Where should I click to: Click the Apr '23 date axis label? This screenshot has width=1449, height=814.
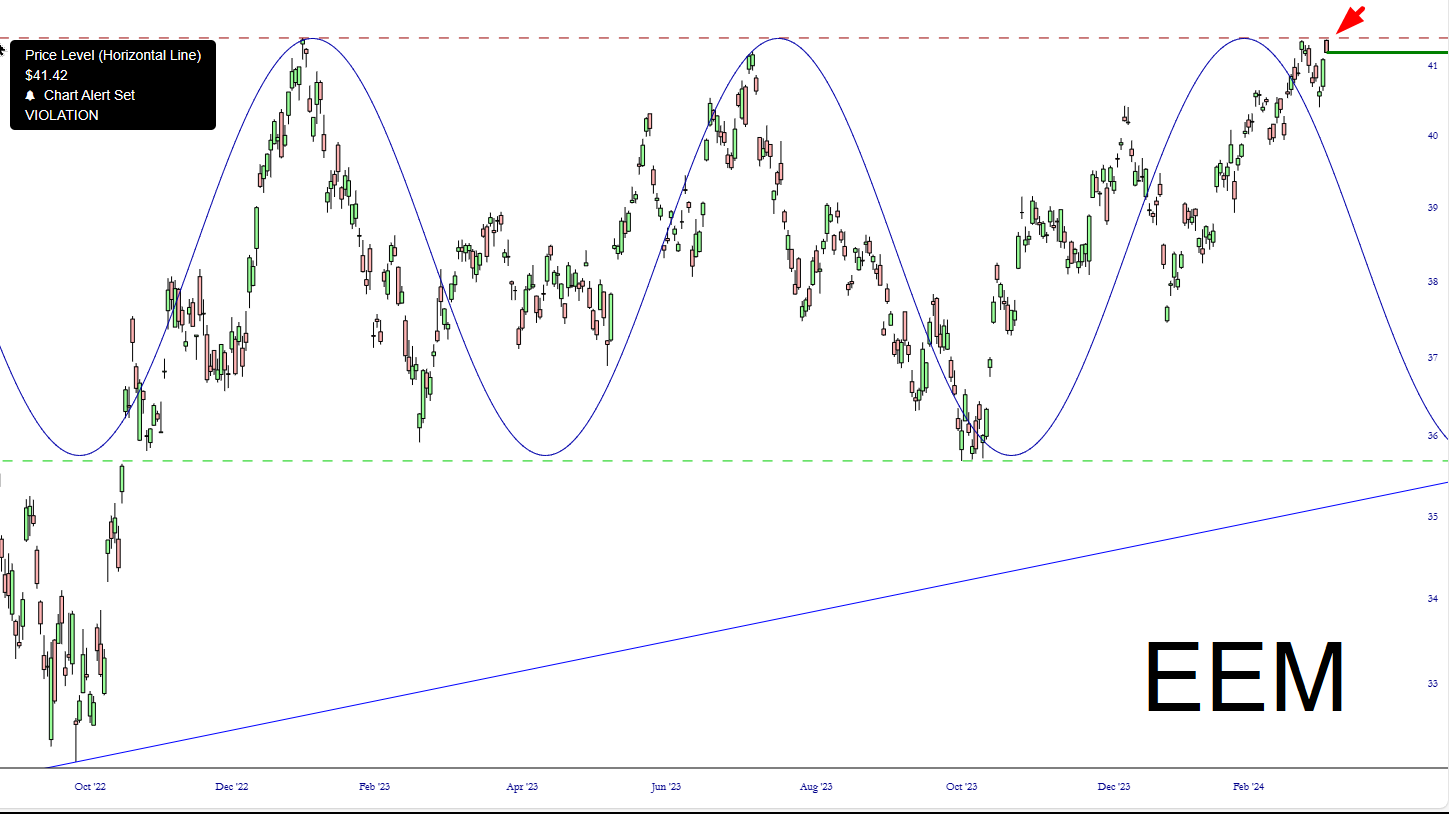coord(522,787)
